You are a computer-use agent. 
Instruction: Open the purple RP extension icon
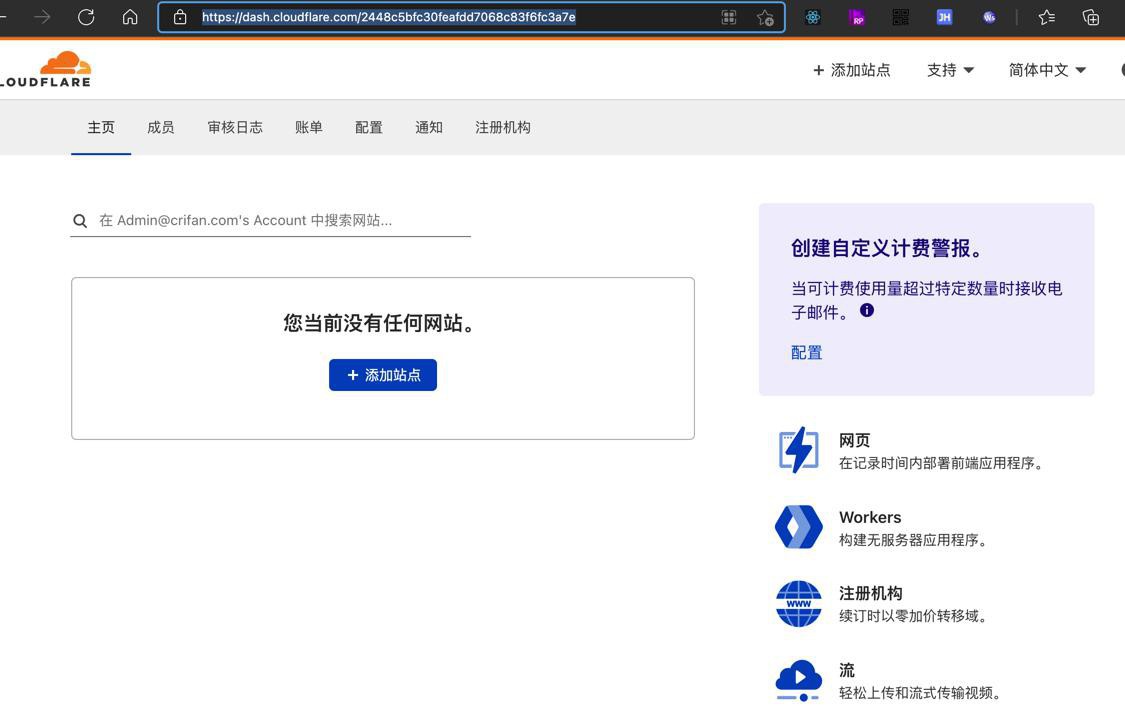(x=857, y=17)
